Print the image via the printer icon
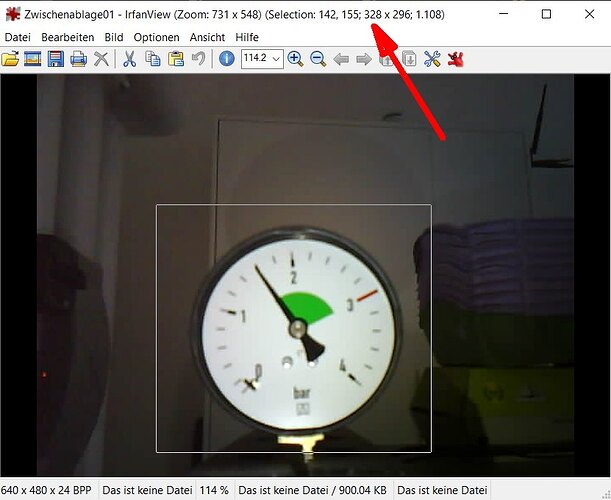Image resolution: width=611 pixels, height=500 pixels. pyautogui.click(x=78, y=59)
